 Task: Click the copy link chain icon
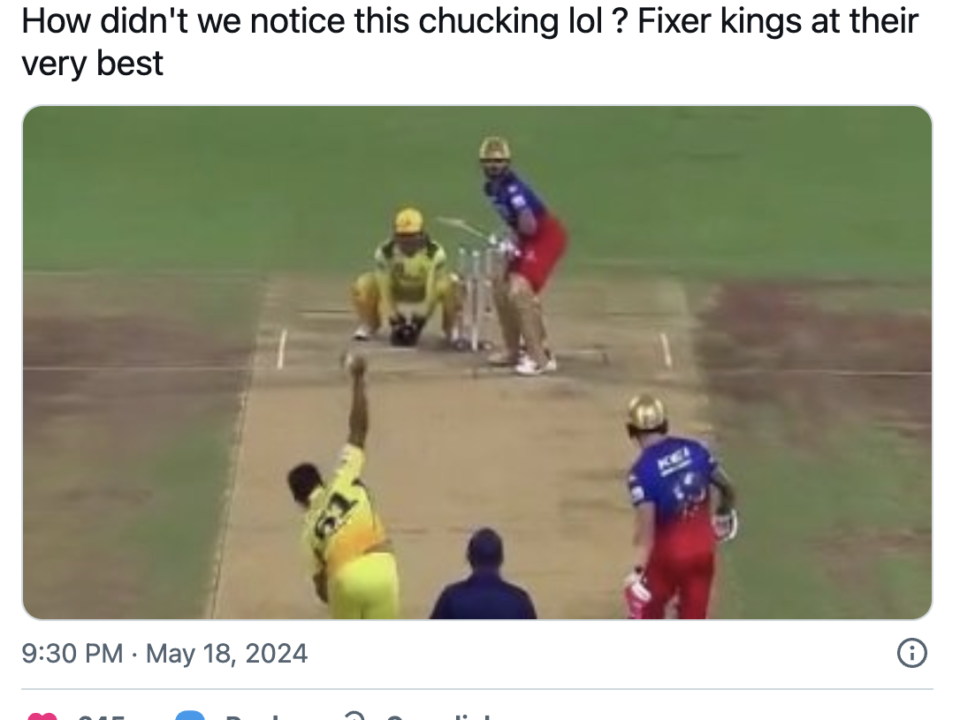(352, 715)
